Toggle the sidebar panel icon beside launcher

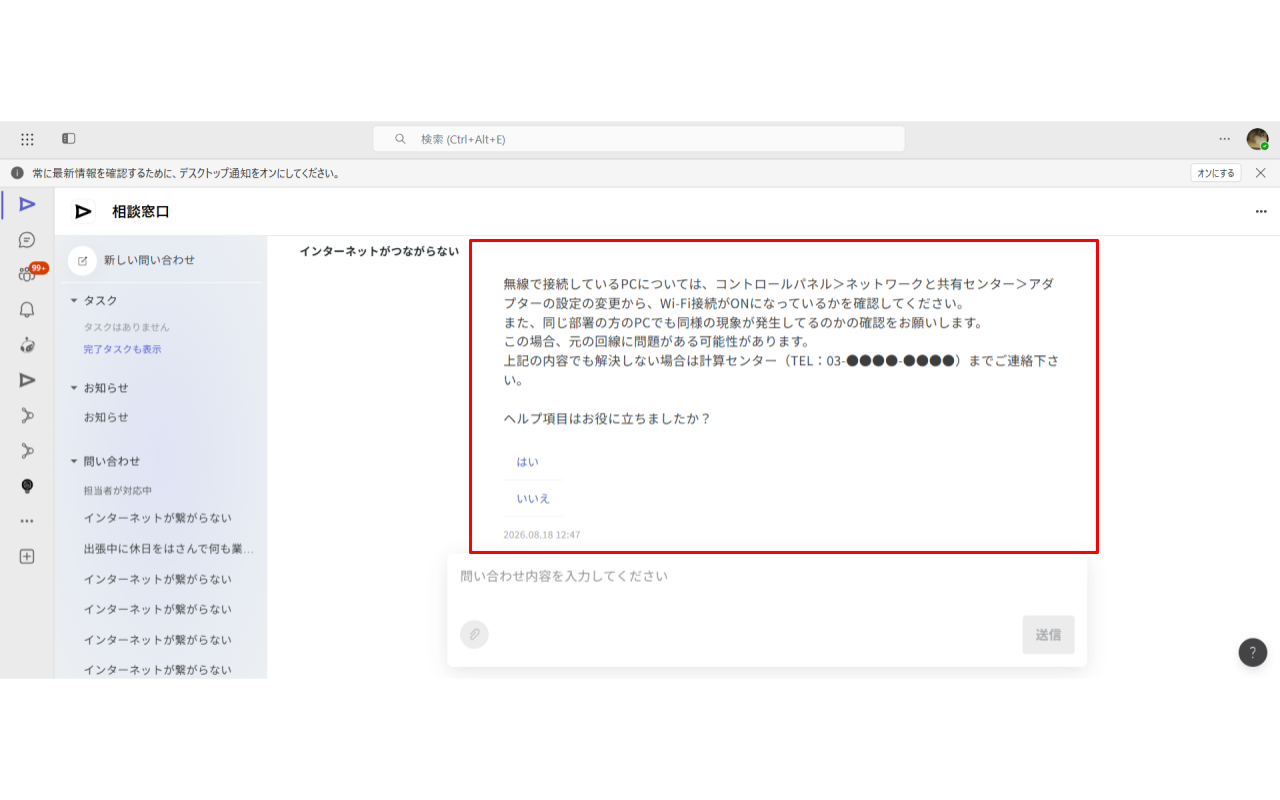68,139
